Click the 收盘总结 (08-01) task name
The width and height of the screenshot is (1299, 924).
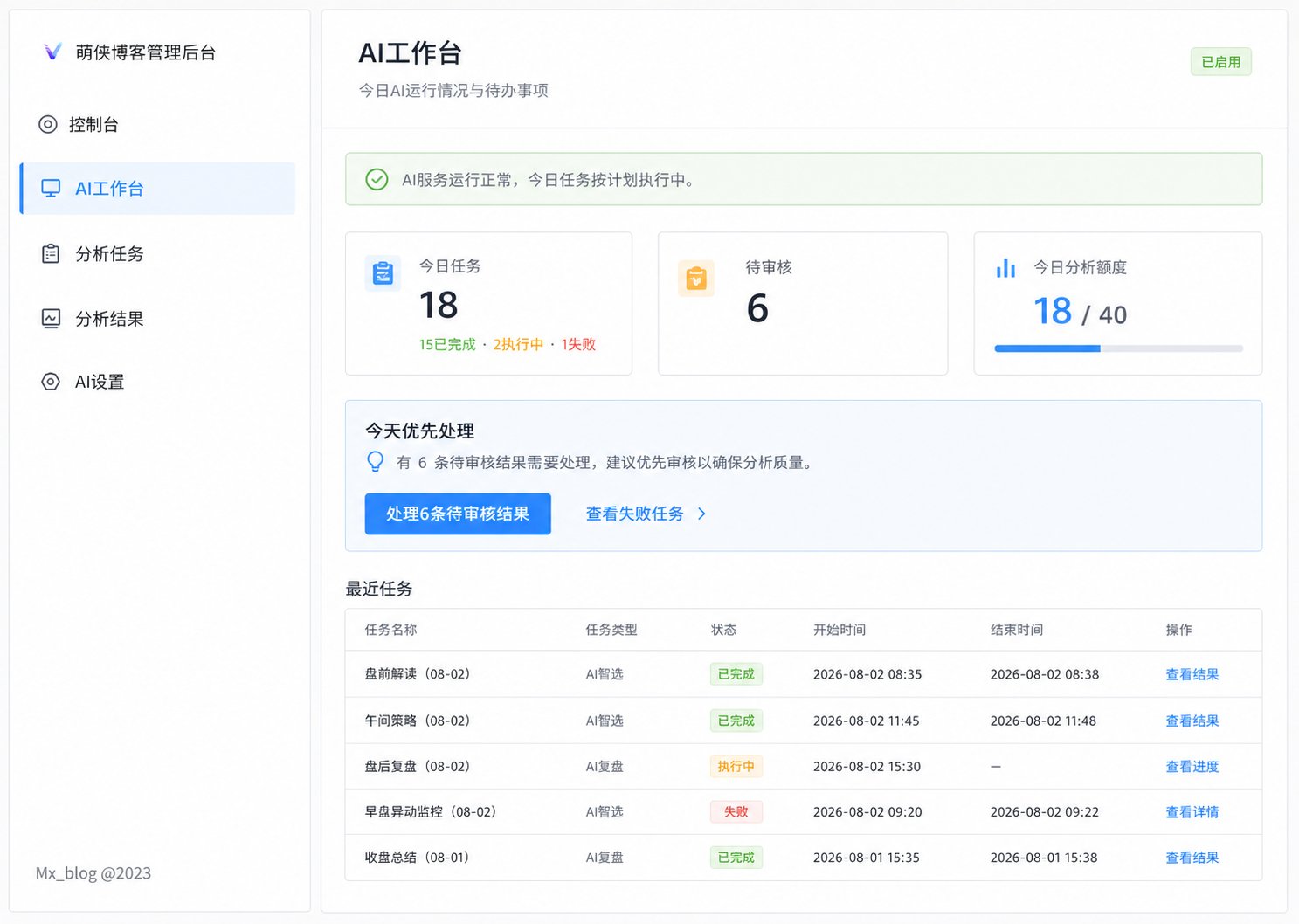[x=418, y=858]
